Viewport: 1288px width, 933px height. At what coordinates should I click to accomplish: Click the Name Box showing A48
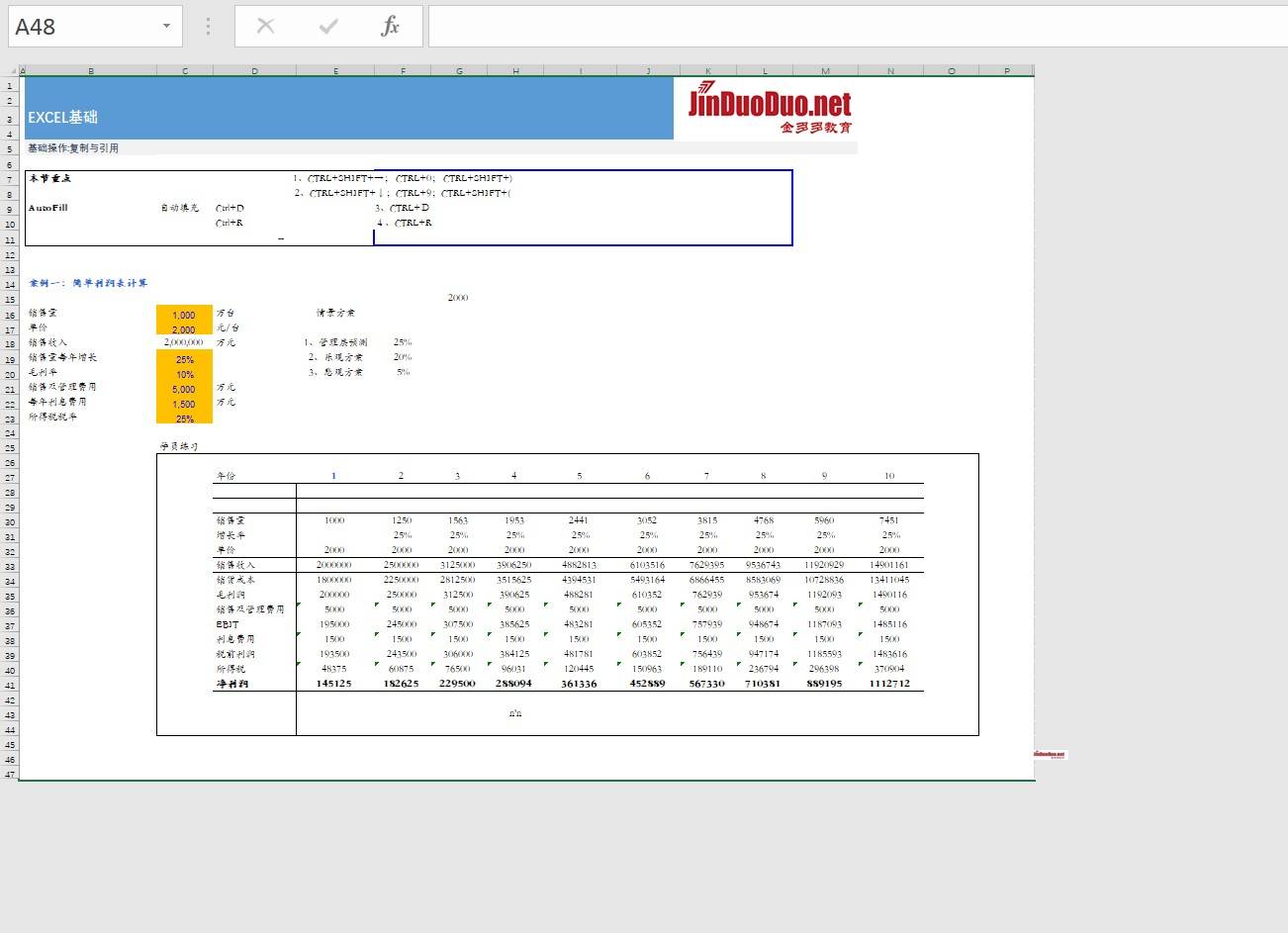click(x=84, y=27)
